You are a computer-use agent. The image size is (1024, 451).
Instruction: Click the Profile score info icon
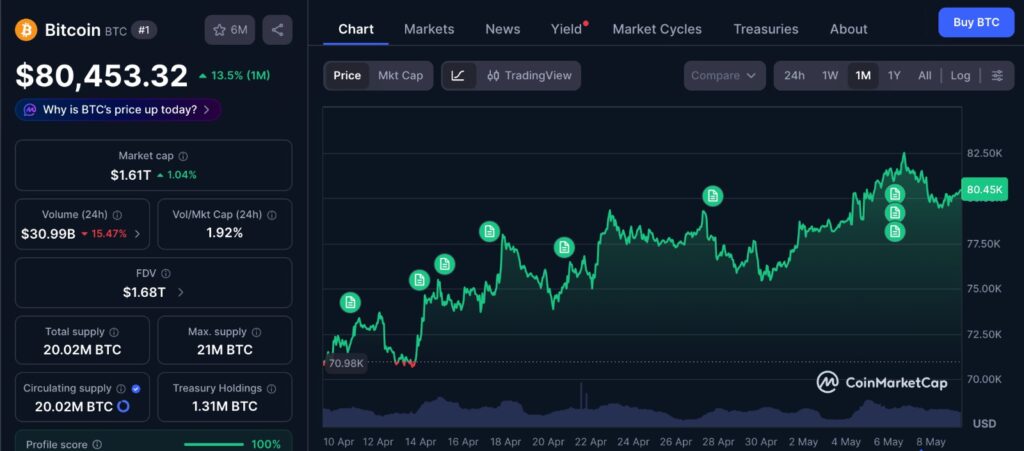click(x=97, y=444)
